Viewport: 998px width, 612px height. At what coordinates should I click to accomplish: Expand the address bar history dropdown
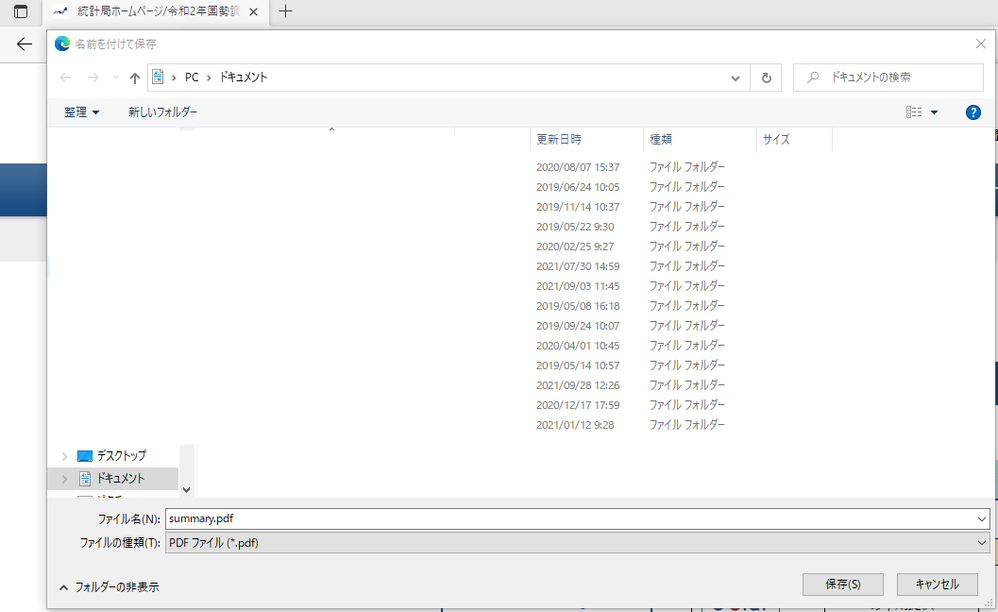735,78
